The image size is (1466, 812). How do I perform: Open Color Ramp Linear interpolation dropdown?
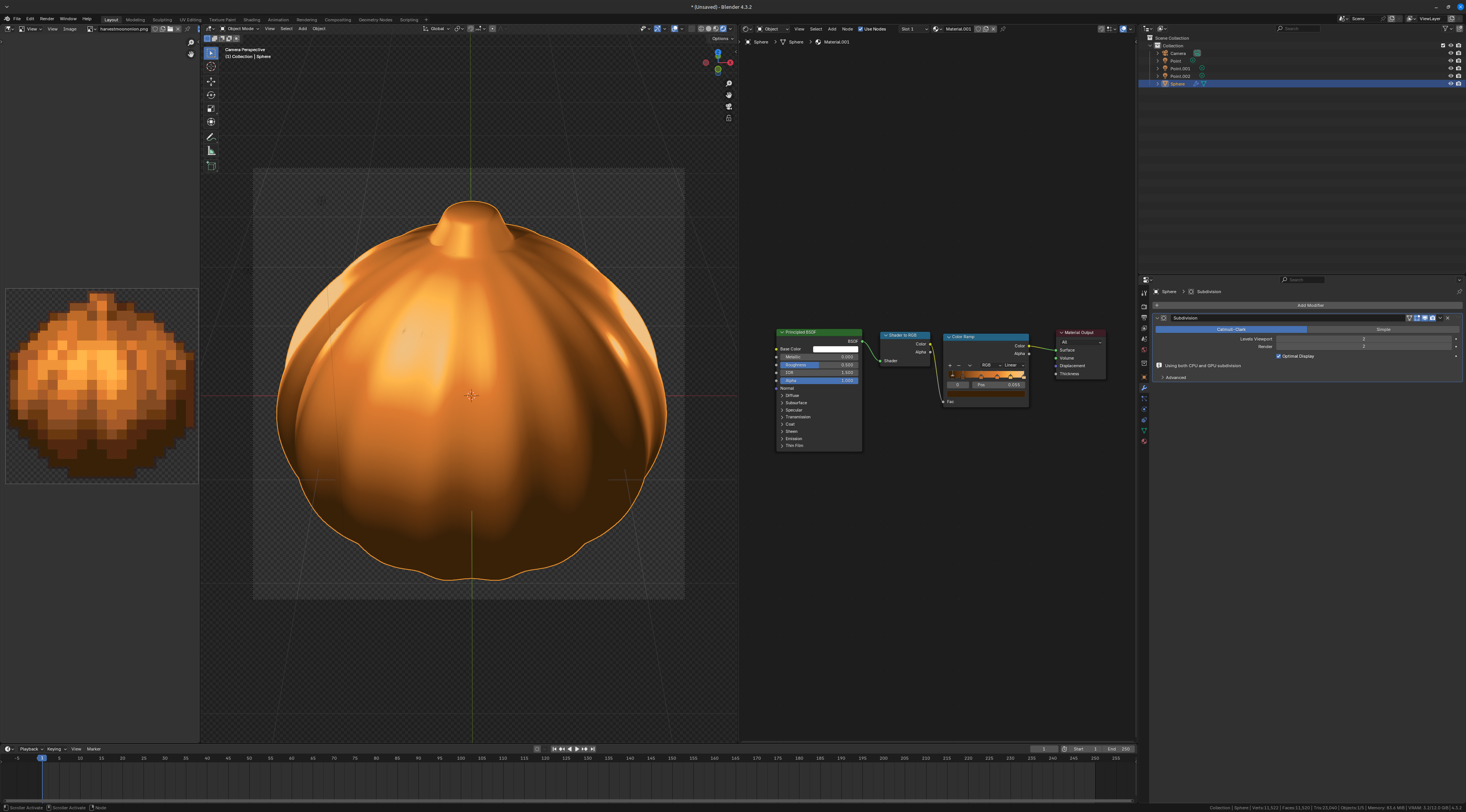(x=1014, y=365)
